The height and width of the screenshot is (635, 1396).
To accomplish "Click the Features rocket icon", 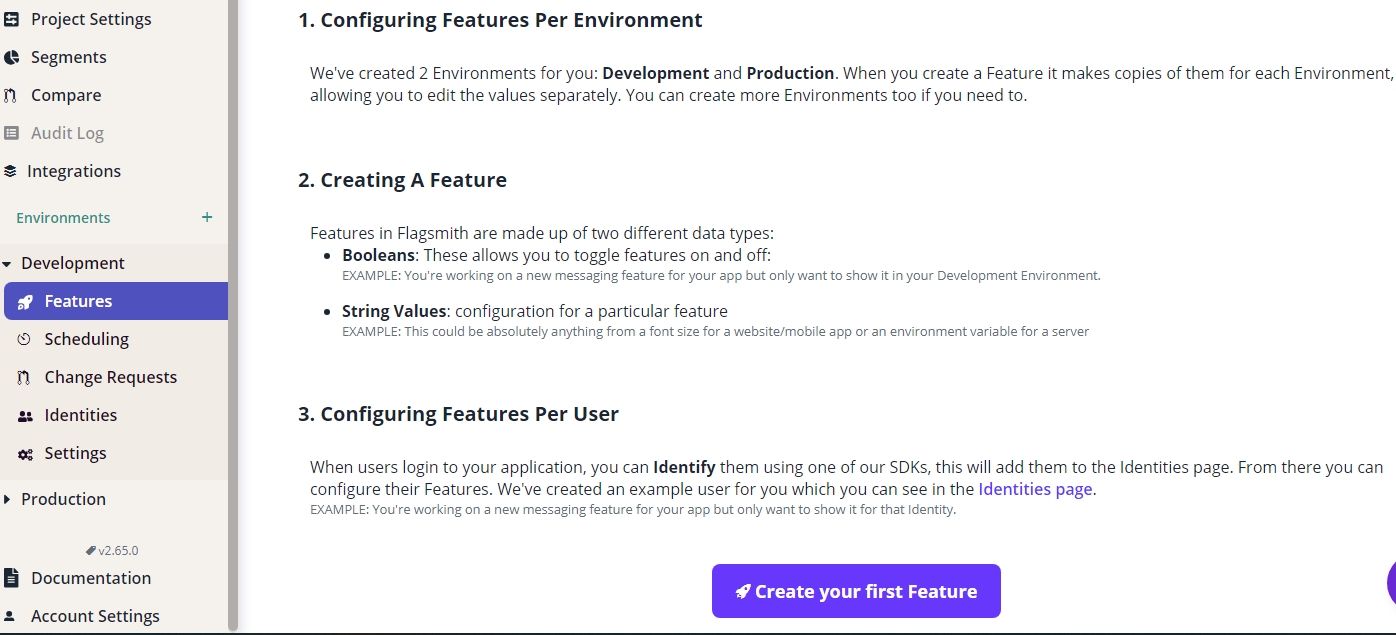I will (25, 300).
